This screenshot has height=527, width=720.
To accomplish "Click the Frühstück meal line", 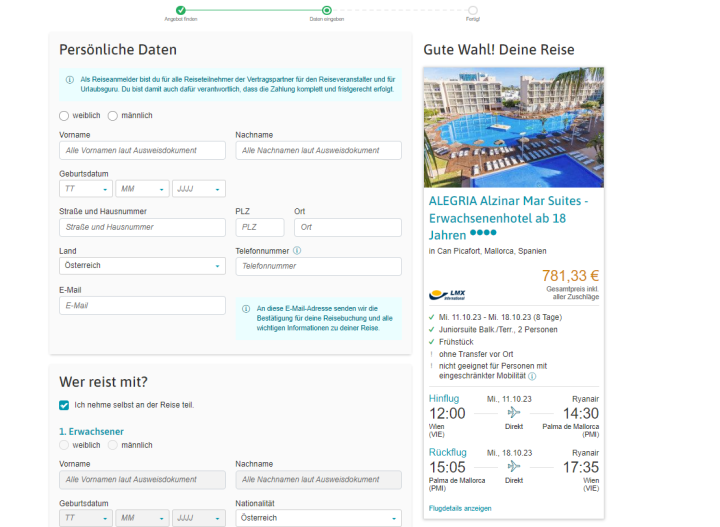I will click(456, 342).
